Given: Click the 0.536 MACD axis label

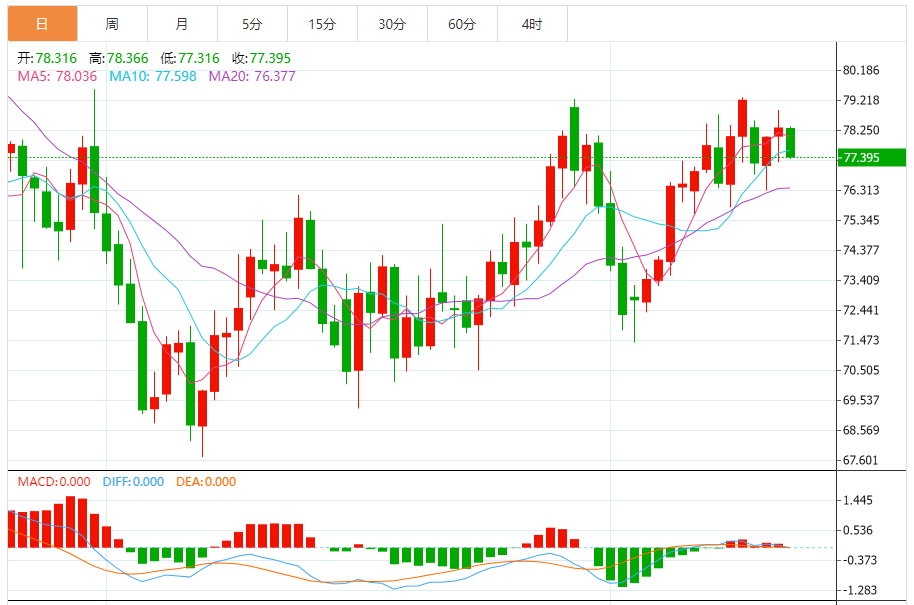Looking at the screenshot, I should click(858, 530).
